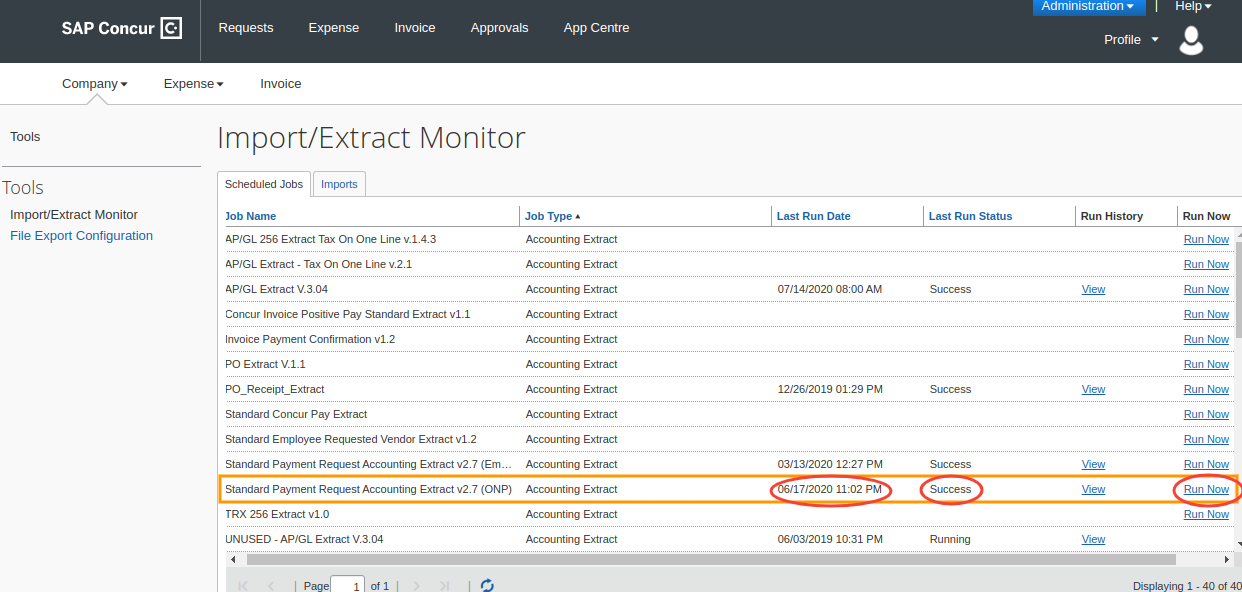This screenshot has width=1242, height=592.
Task: Run Now for AP/GL Extract - Tax On One Line v.2.1
Action: point(1206,264)
